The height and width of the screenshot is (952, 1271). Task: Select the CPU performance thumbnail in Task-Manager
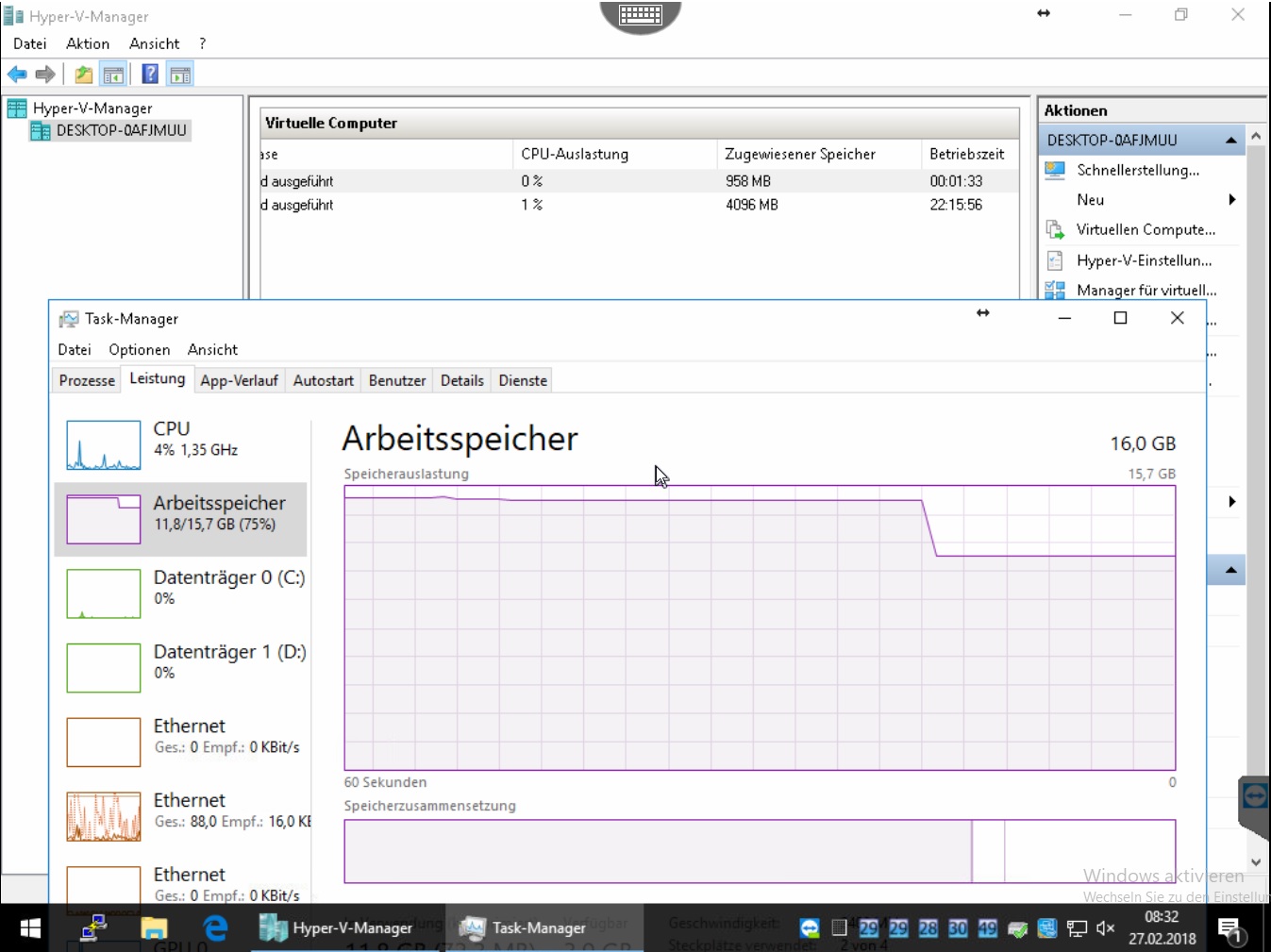(x=104, y=445)
